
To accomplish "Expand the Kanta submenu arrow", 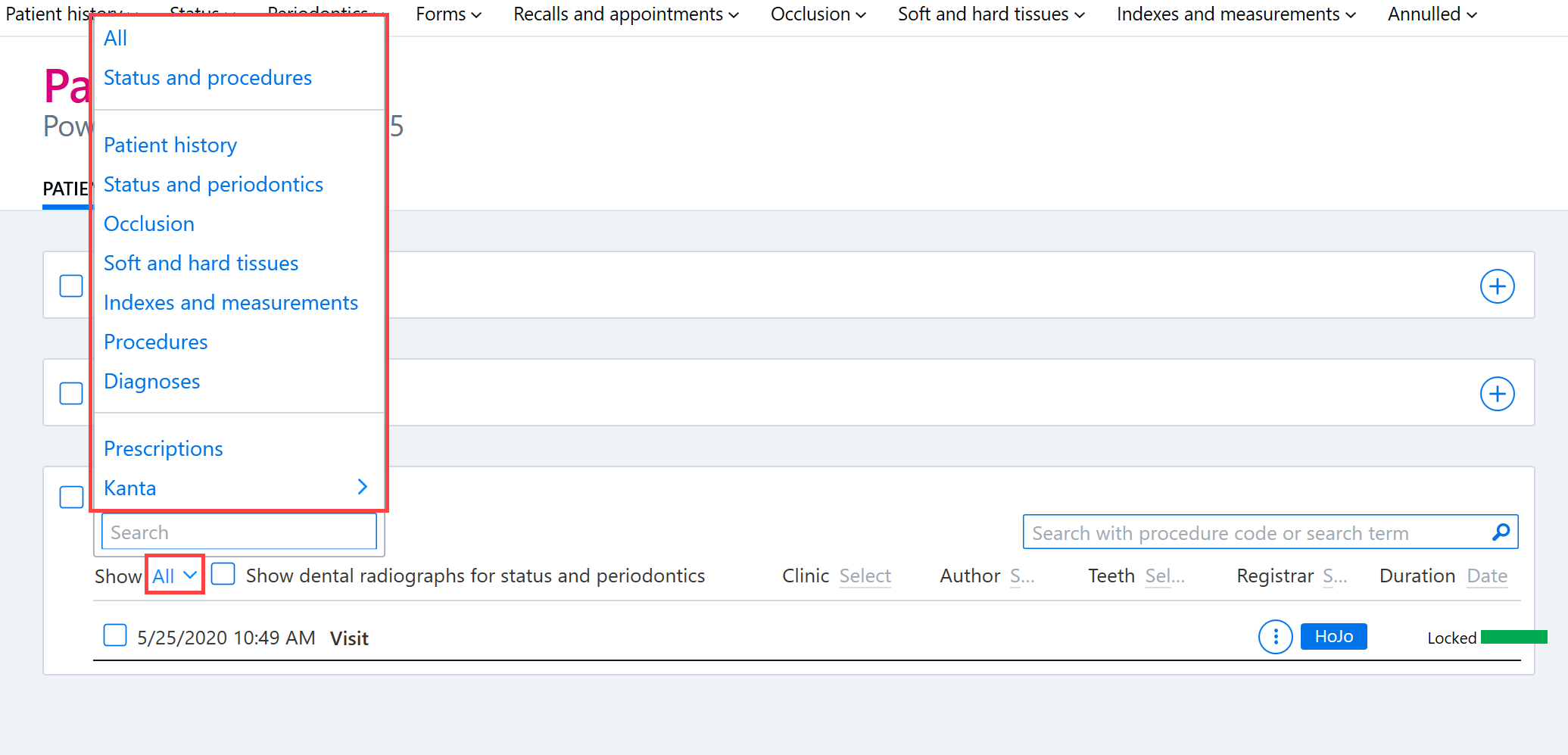I will pyautogui.click(x=363, y=487).
